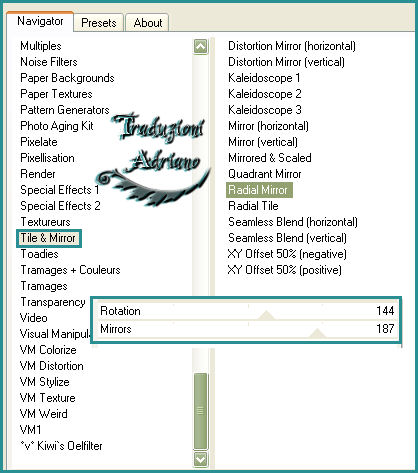Choose Seamless Blend (vertical) filter
This screenshot has width=418, height=473.
click(287, 238)
